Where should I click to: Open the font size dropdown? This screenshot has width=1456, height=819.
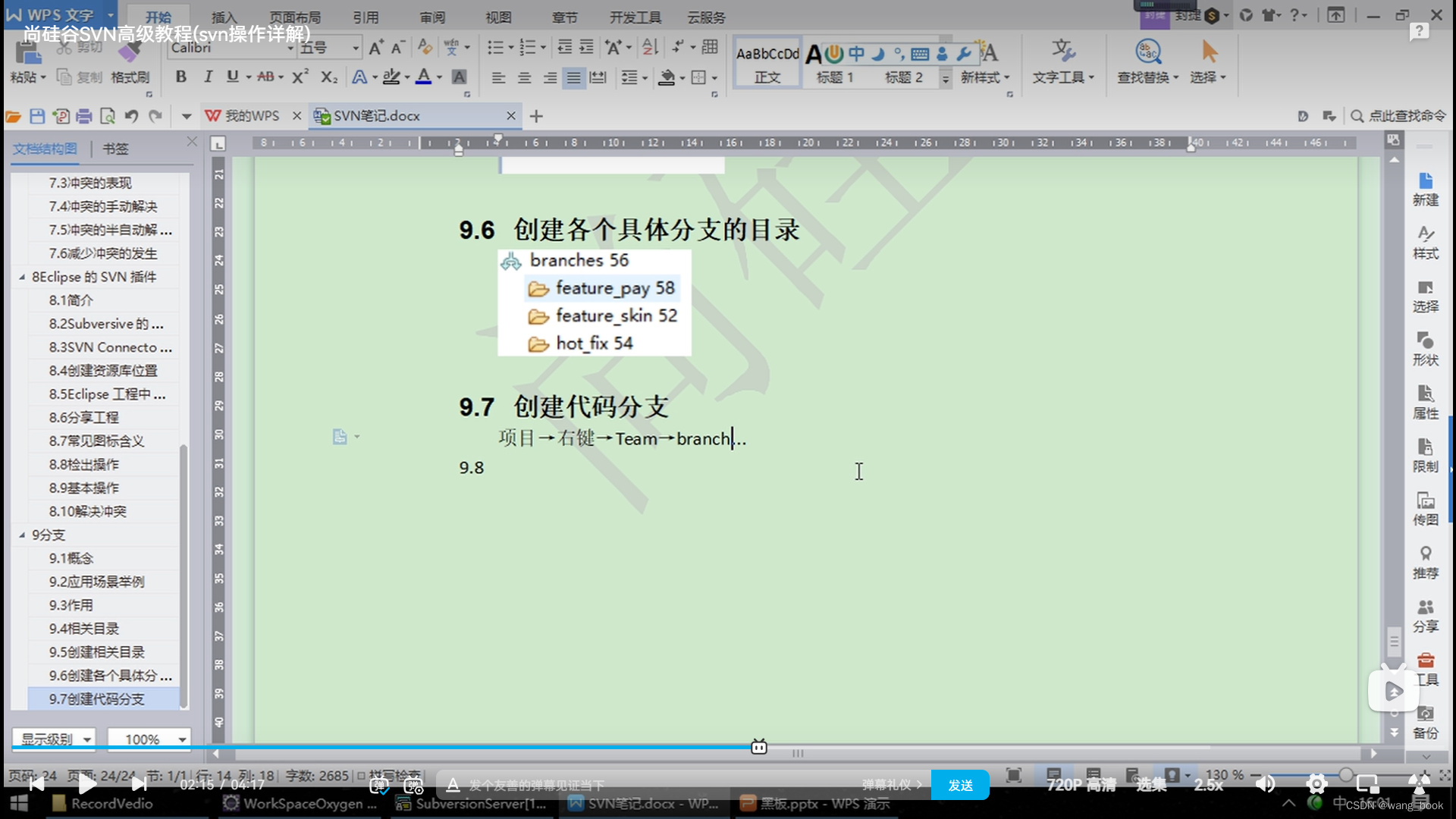click(x=355, y=48)
